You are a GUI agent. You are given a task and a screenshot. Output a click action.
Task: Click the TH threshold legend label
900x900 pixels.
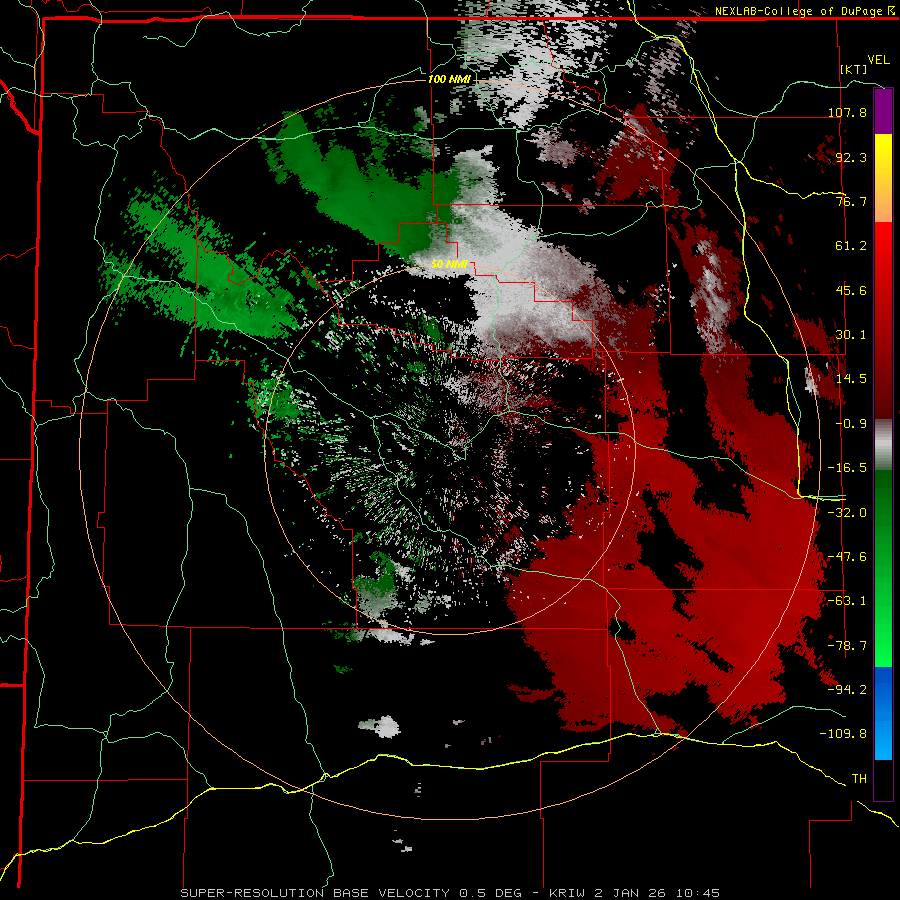859,778
